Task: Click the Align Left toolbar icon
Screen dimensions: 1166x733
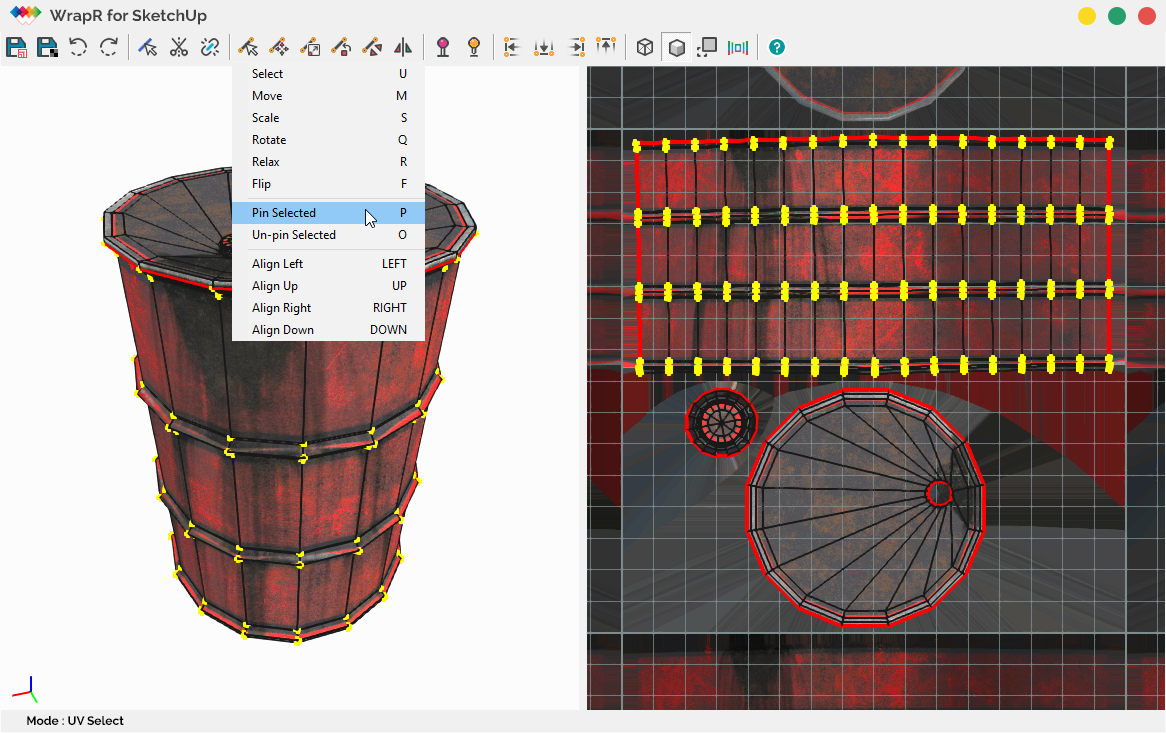Action: click(512, 46)
